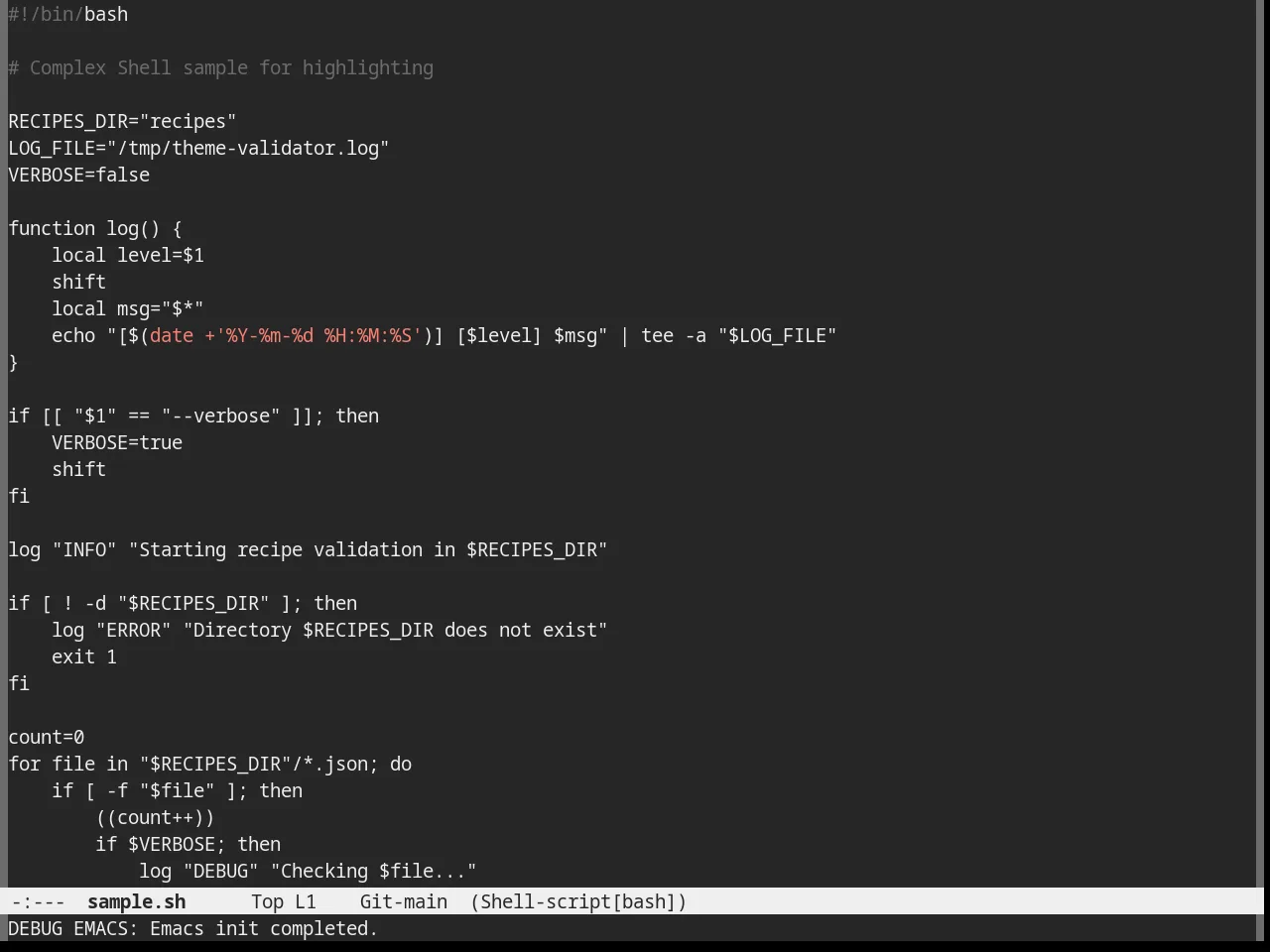1270x952 pixels.
Task: Click the ((count++)) line
Action: (155, 817)
